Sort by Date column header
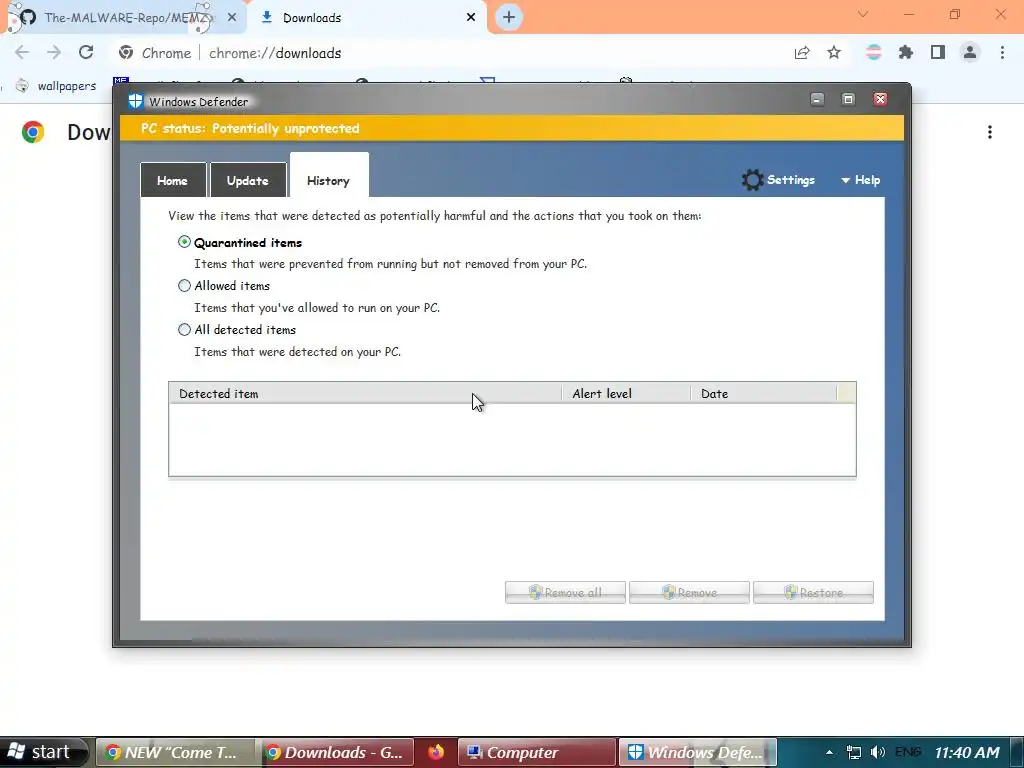The height and width of the screenshot is (768, 1024). [763, 393]
